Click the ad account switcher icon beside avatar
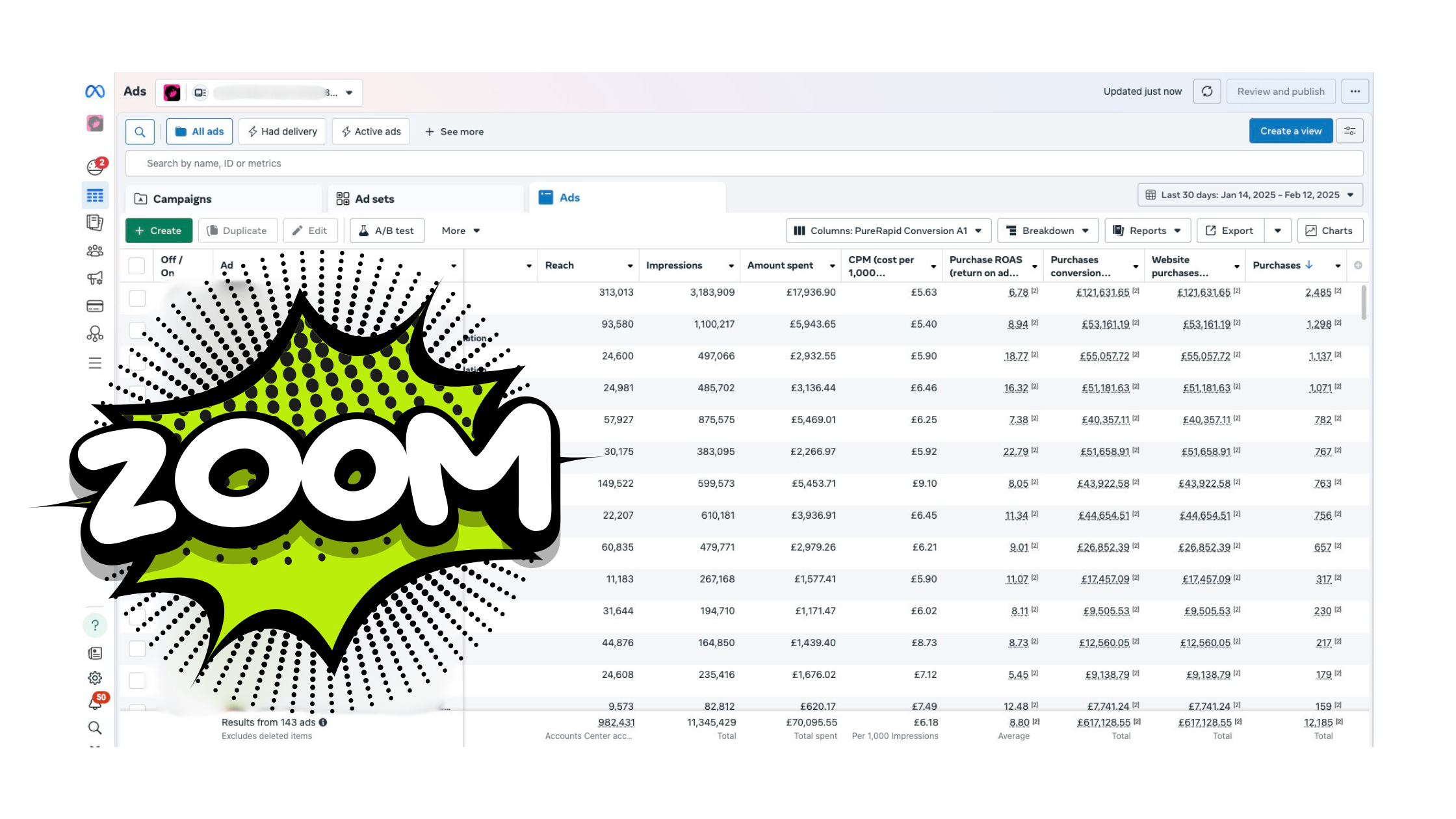The width and height of the screenshot is (1456, 819). [x=200, y=93]
